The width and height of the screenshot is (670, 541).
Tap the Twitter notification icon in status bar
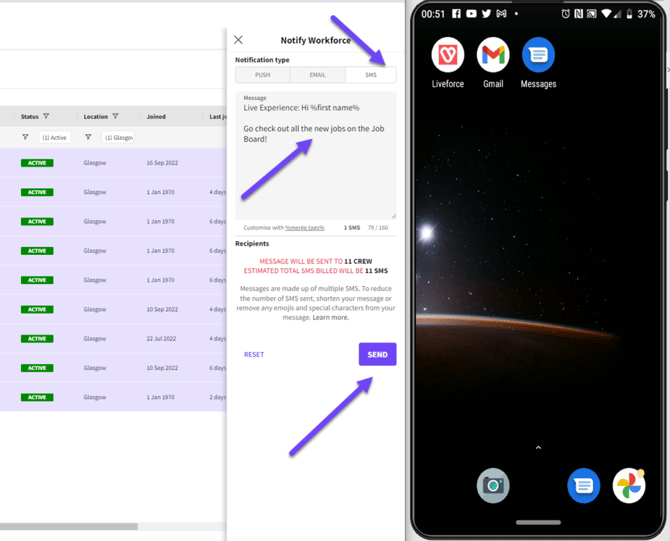coord(486,14)
